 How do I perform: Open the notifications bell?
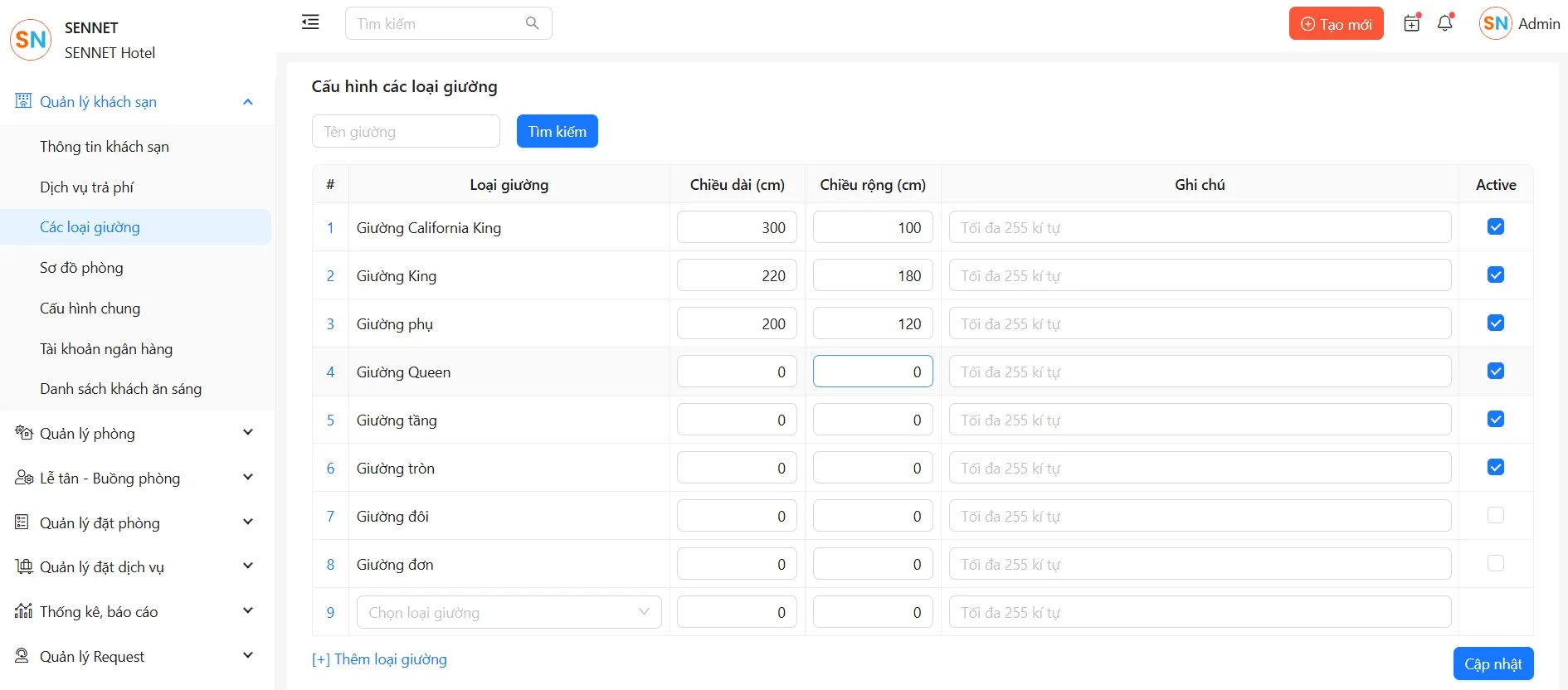(1445, 23)
